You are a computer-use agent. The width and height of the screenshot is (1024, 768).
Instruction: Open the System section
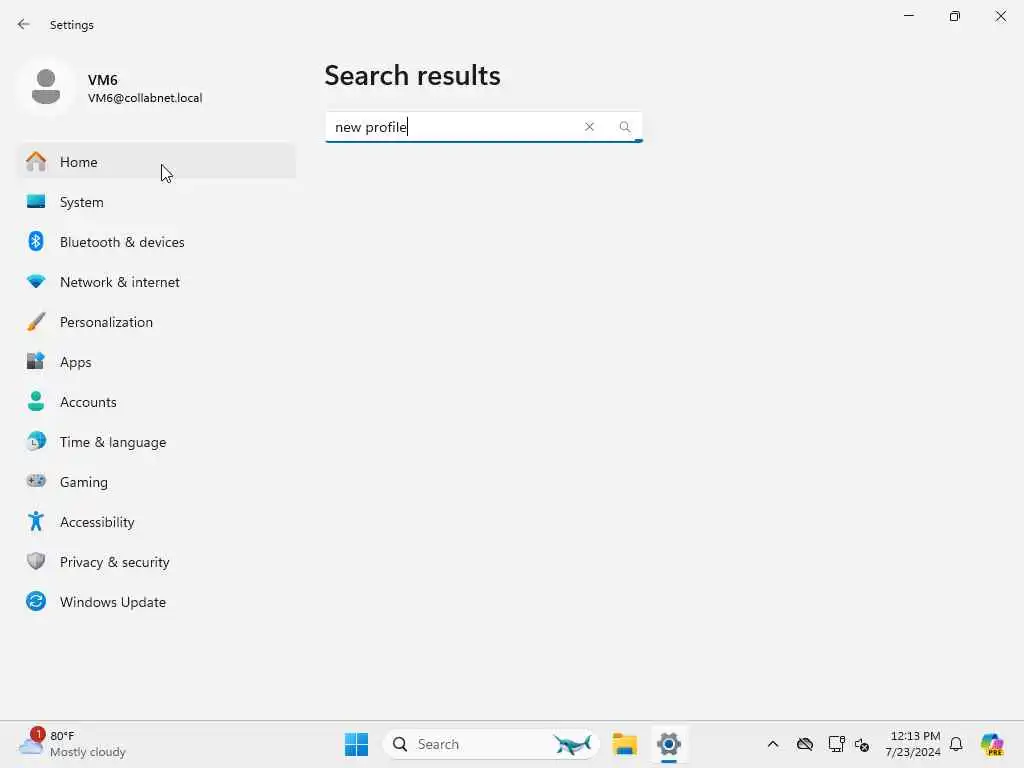pyautogui.click(x=157, y=202)
